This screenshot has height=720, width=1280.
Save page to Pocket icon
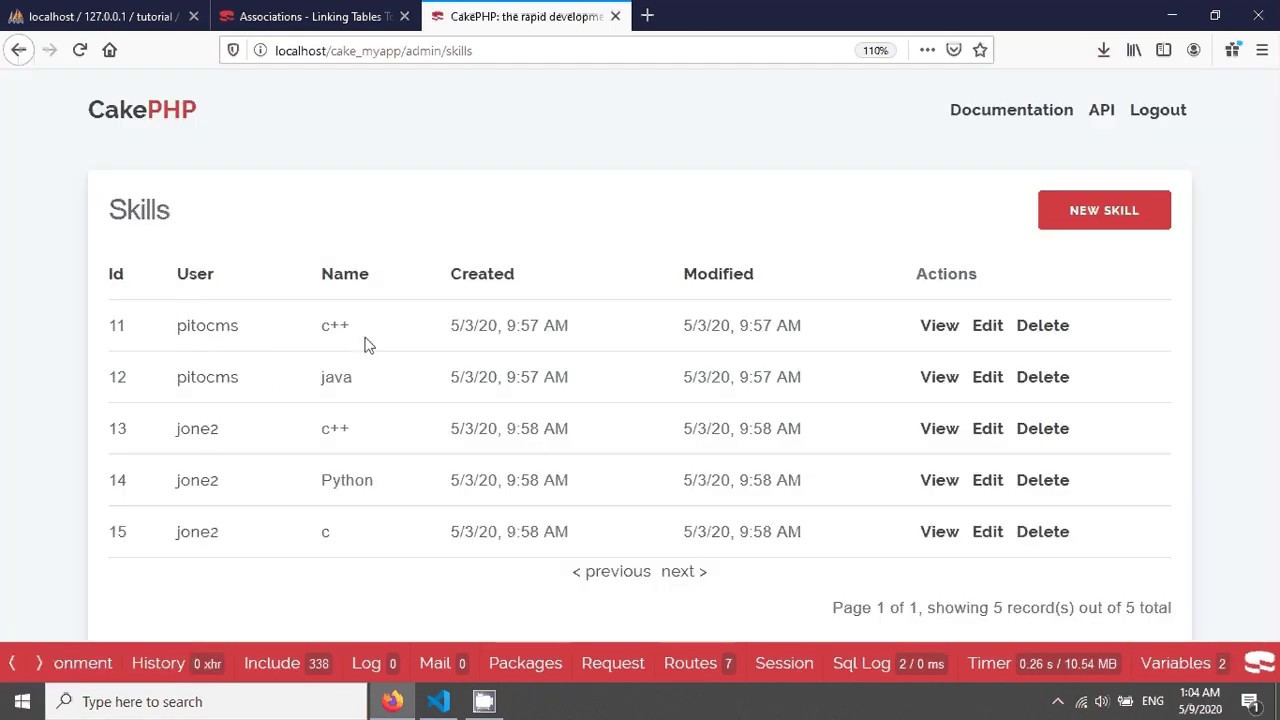[954, 50]
